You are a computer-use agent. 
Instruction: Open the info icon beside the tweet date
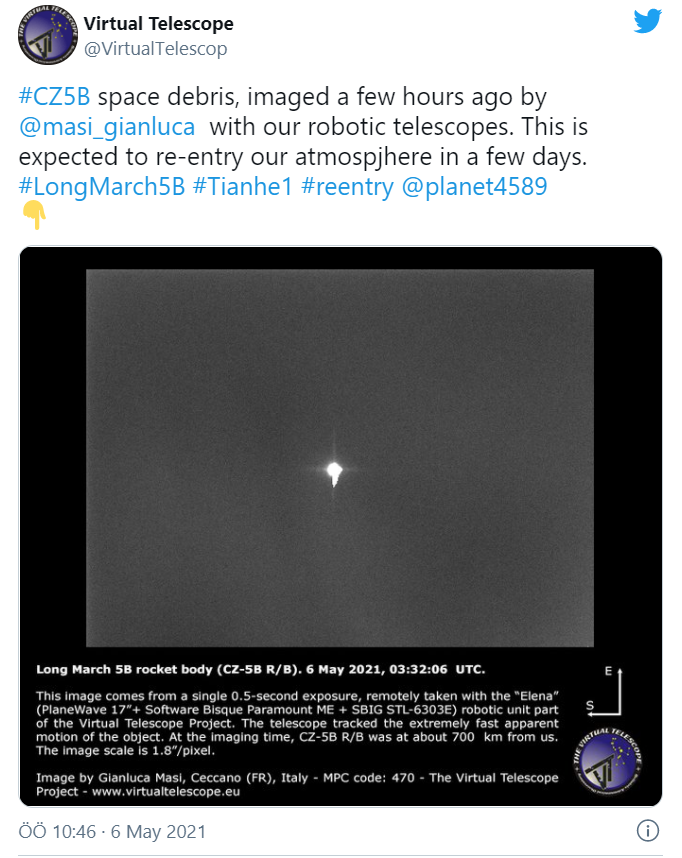click(648, 831)
